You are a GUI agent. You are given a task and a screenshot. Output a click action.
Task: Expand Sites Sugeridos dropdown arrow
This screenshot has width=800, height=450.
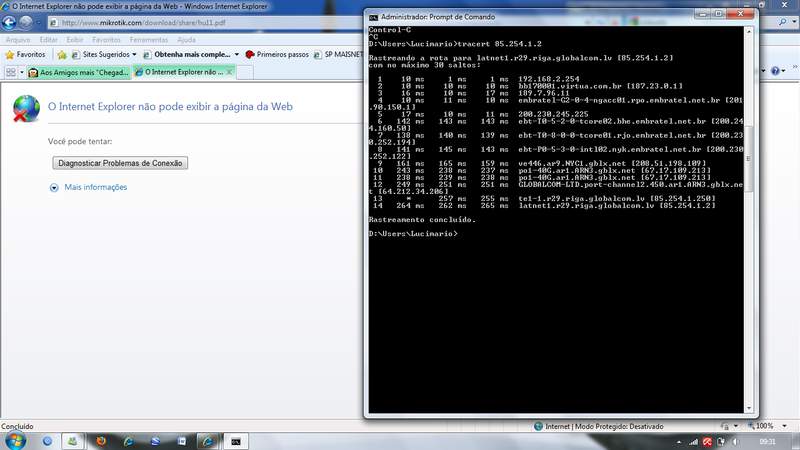(x=134, y=55)
